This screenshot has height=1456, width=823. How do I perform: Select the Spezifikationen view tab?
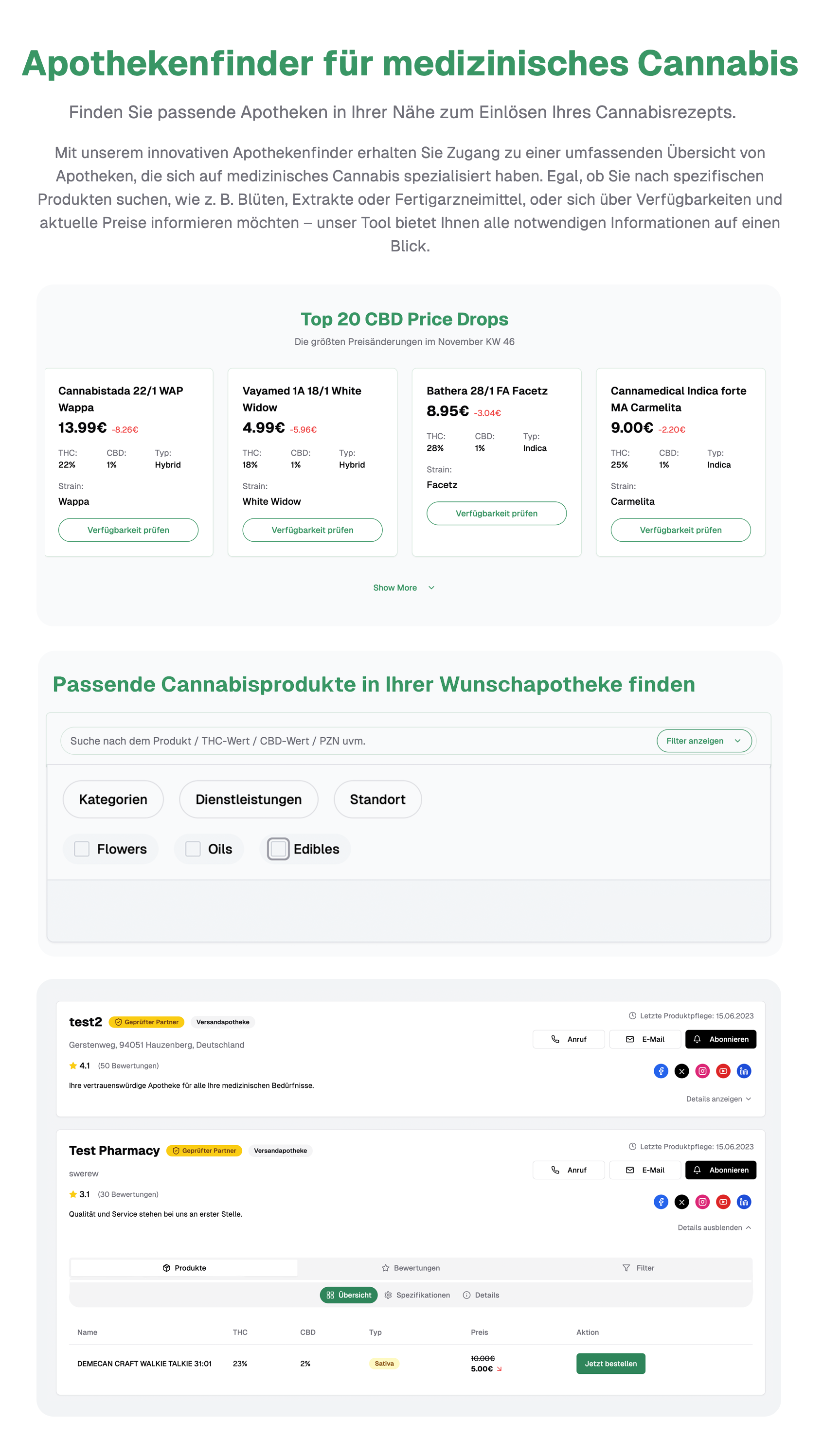(417, 1295)
